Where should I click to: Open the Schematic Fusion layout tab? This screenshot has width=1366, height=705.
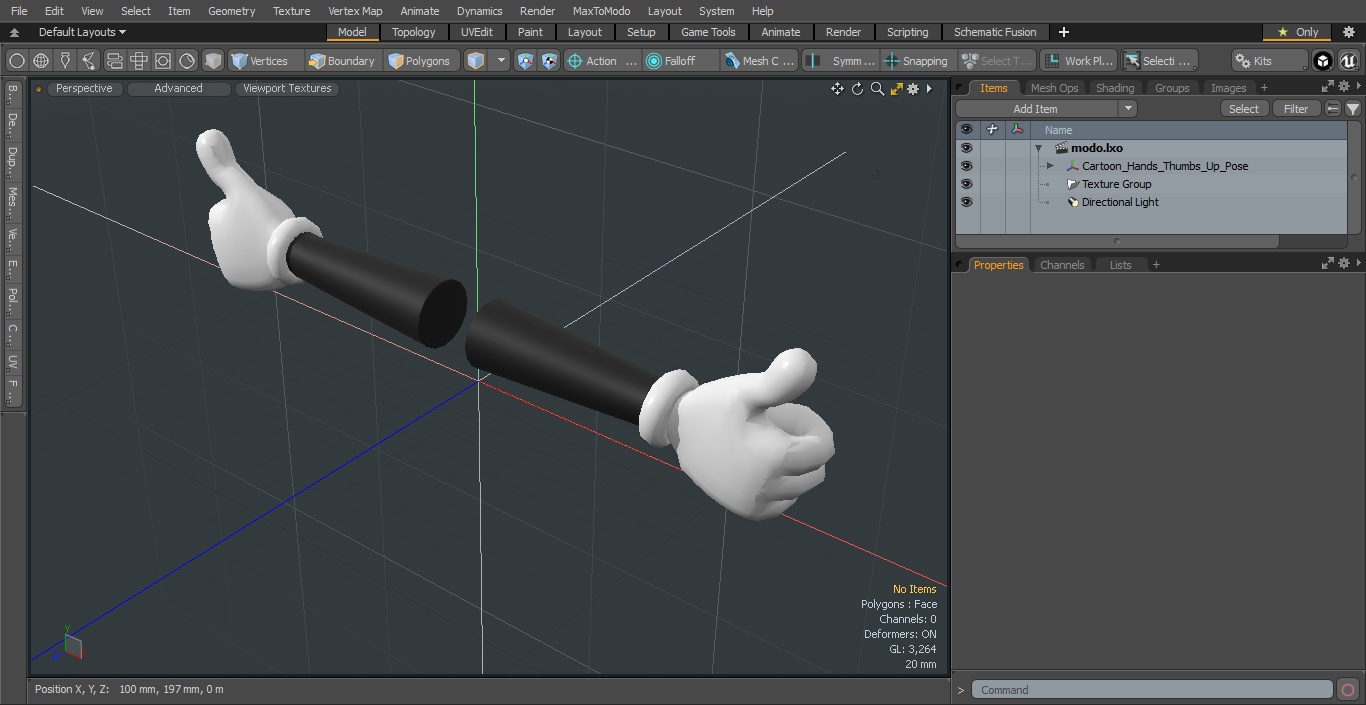click(995, 32)
